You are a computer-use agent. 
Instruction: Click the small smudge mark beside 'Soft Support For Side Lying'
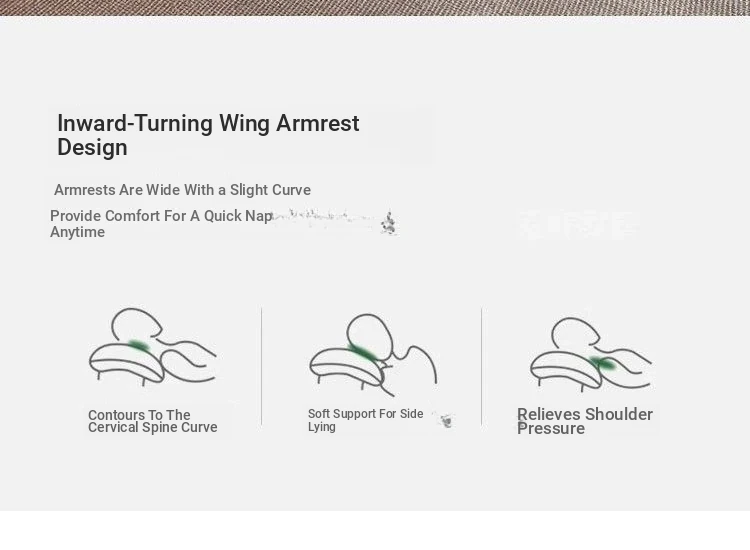coord(445,419)
